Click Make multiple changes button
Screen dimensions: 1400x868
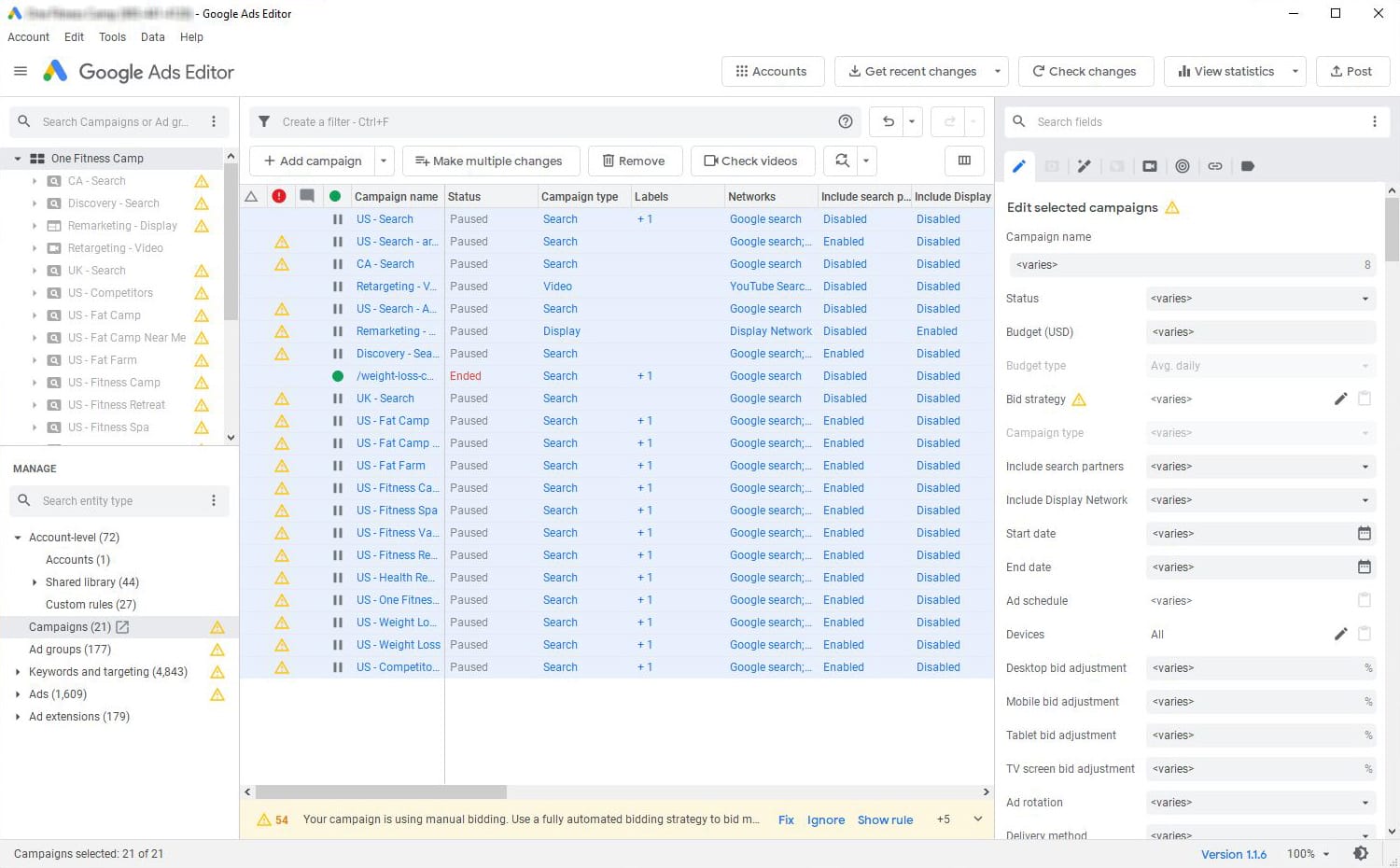click(490, 161)
